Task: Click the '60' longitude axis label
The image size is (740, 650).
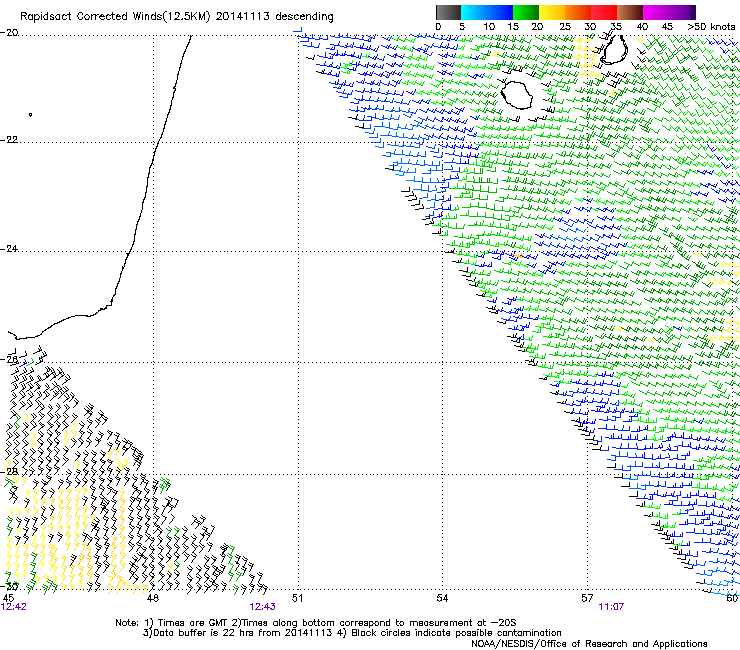Action: pyautogui.click(x=732, y=598)
